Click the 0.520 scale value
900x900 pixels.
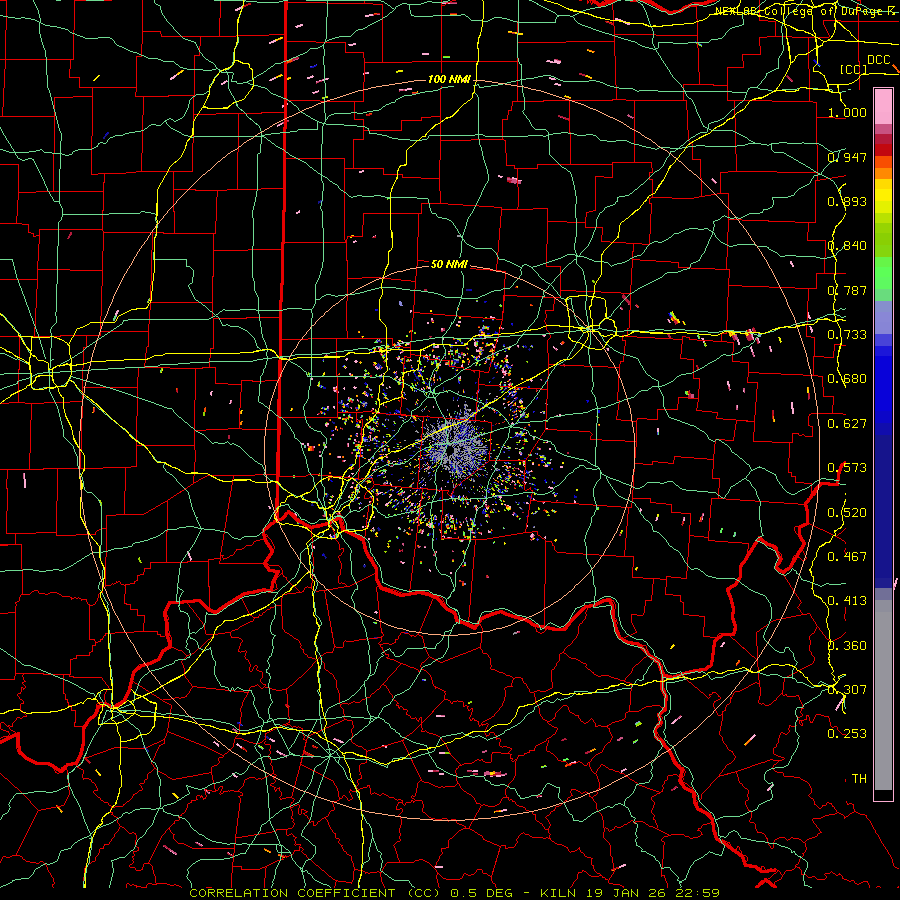pos(847,512)
